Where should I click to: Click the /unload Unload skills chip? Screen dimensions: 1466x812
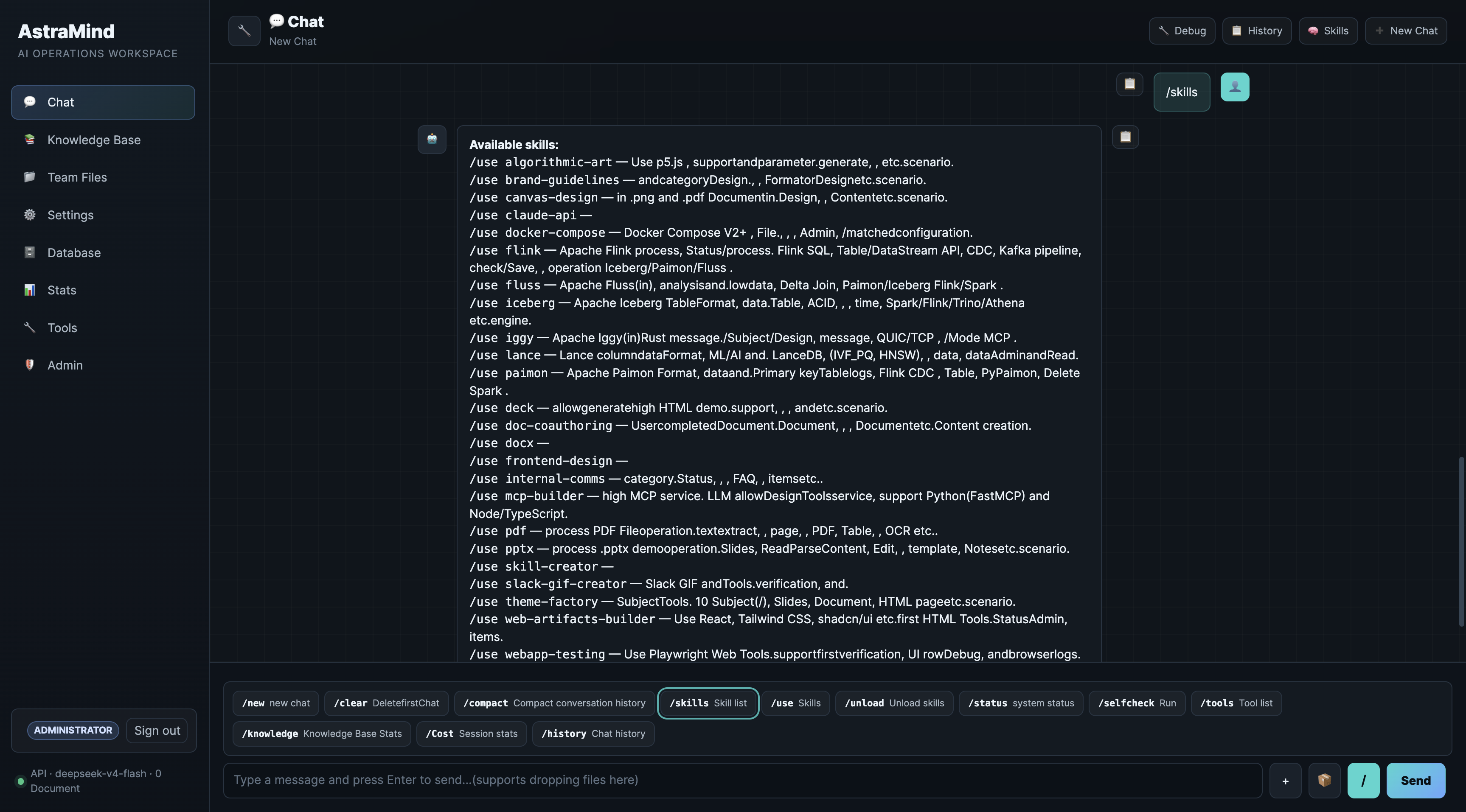(x=894, y=703)
